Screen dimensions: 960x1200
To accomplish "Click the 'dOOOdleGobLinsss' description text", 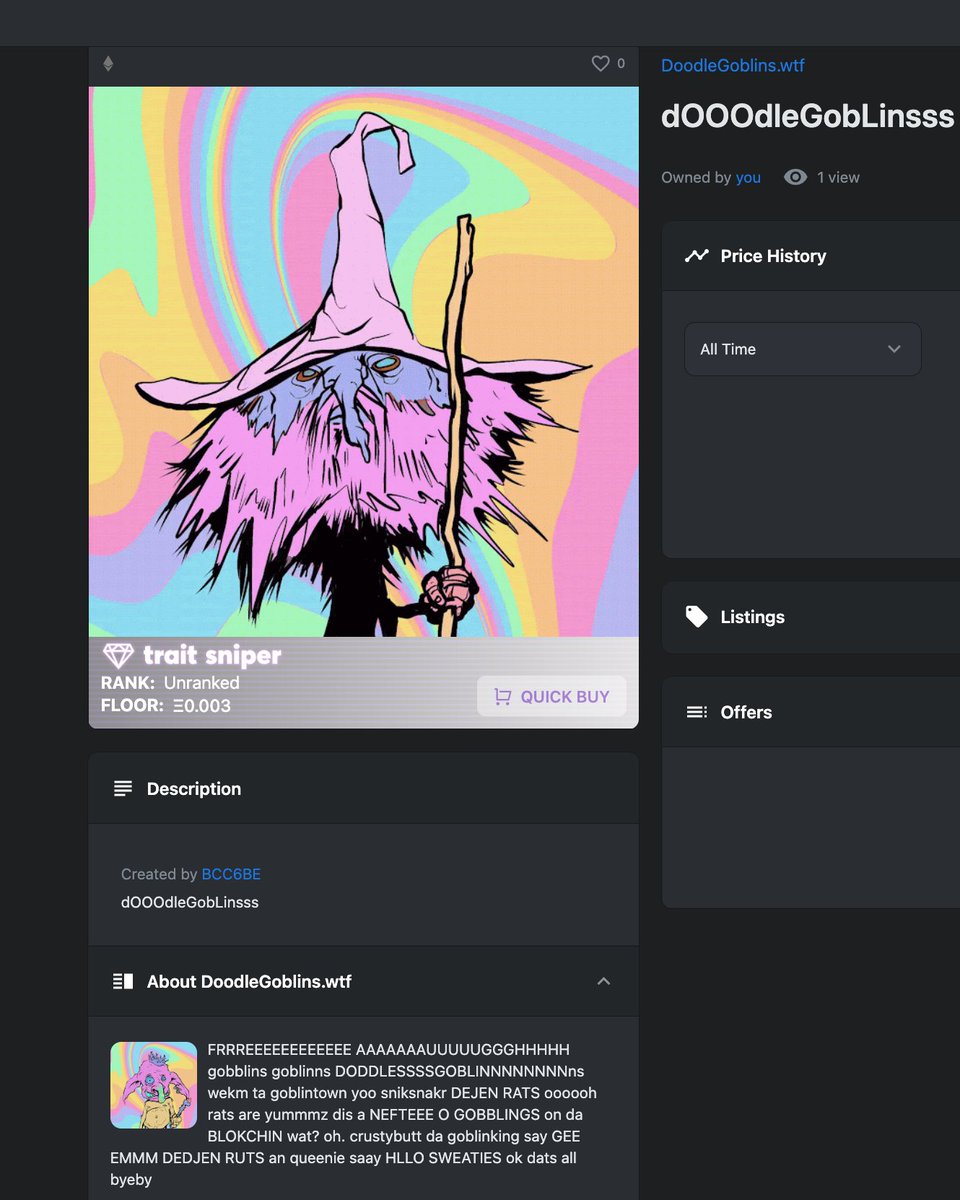I will pyautogui.click(x=190, y=902).
